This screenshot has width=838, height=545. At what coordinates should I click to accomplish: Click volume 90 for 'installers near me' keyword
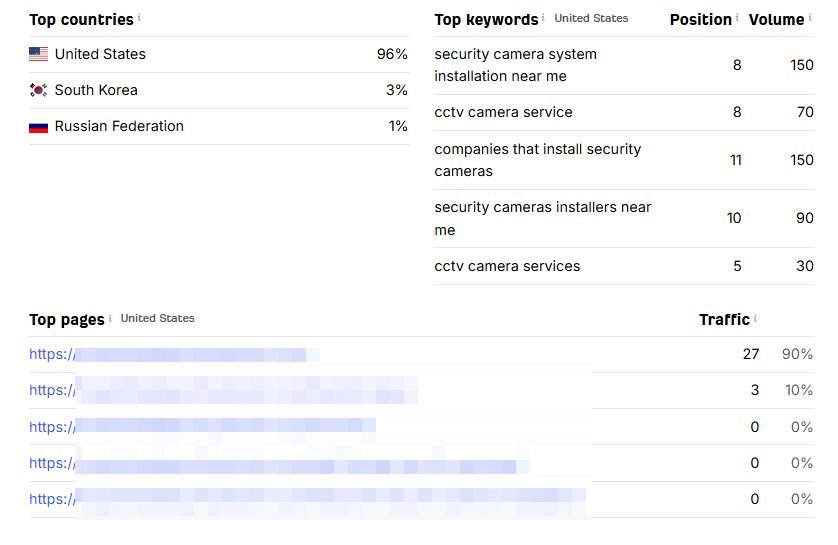pos(805,218)
